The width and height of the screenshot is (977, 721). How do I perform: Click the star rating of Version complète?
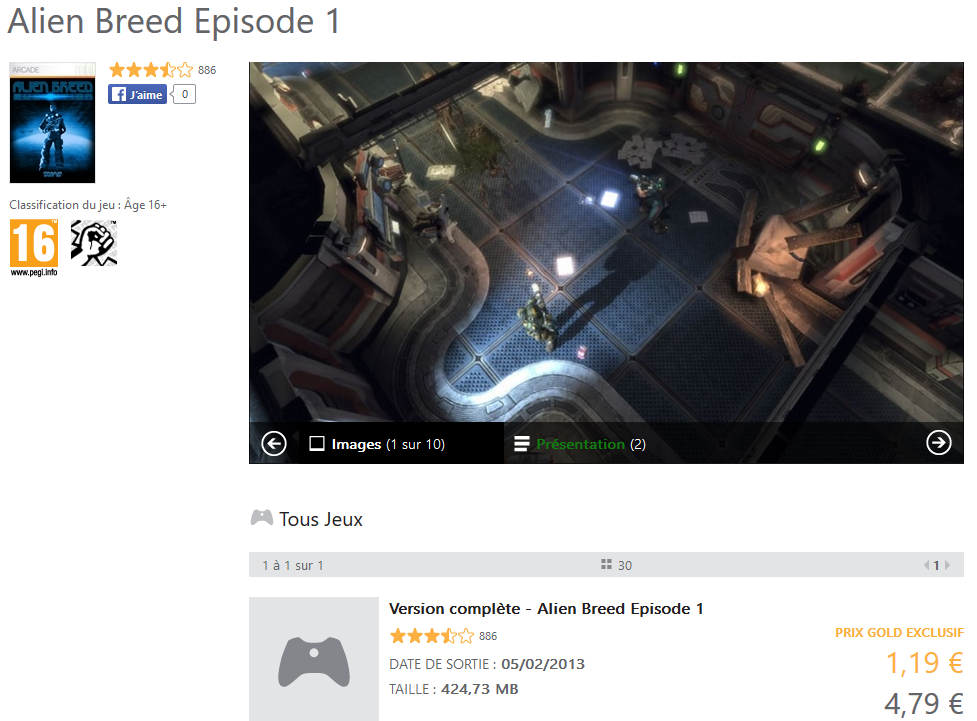[x=432, y=636]
